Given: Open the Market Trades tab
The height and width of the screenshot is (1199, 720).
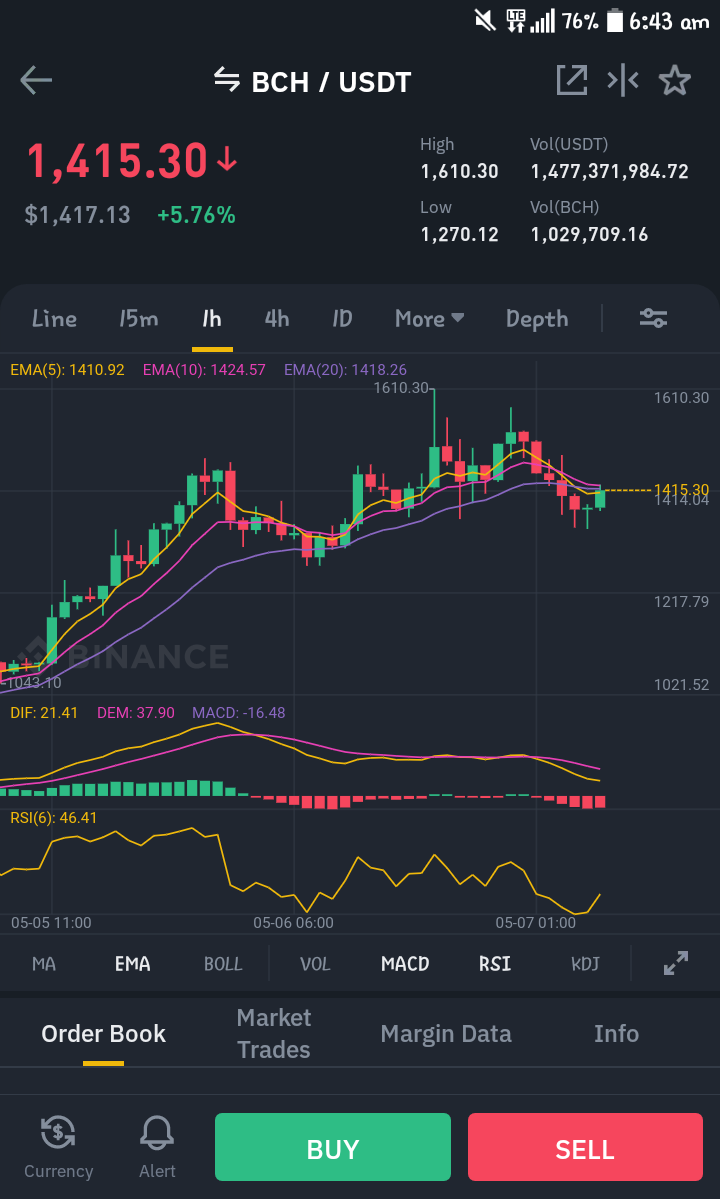Looking at the screenshot, I should pos(274,1033).
